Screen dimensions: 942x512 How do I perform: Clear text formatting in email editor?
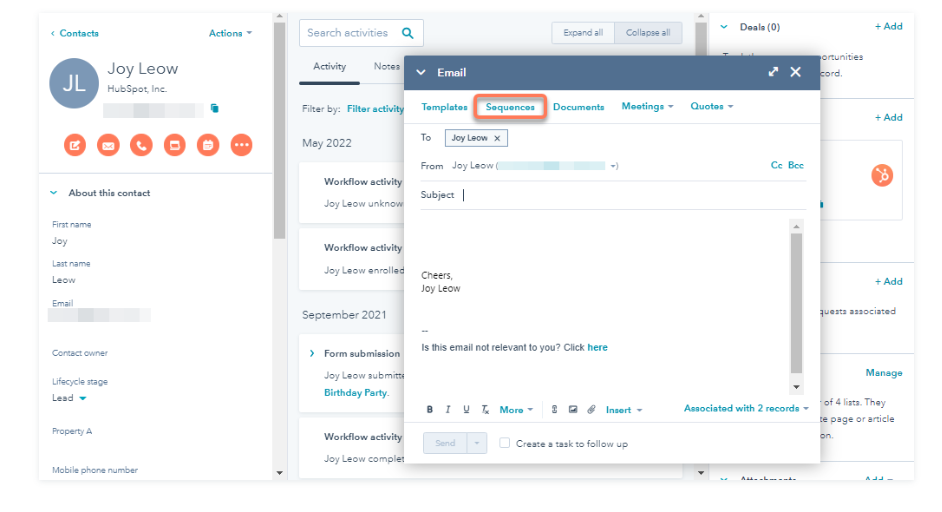[485, 409]
